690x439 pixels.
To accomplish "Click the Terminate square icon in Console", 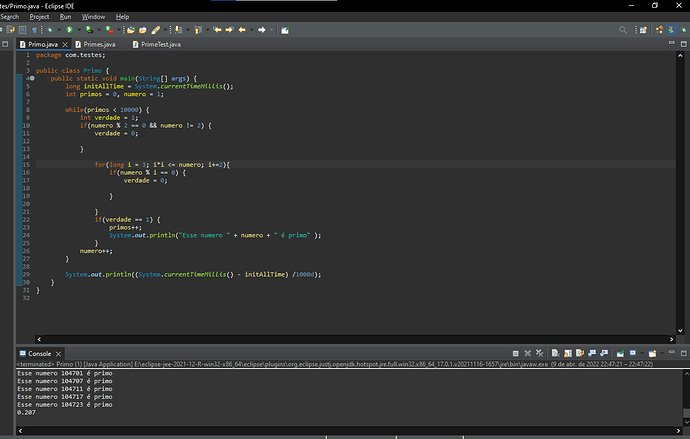I will [x=515, y=353].
